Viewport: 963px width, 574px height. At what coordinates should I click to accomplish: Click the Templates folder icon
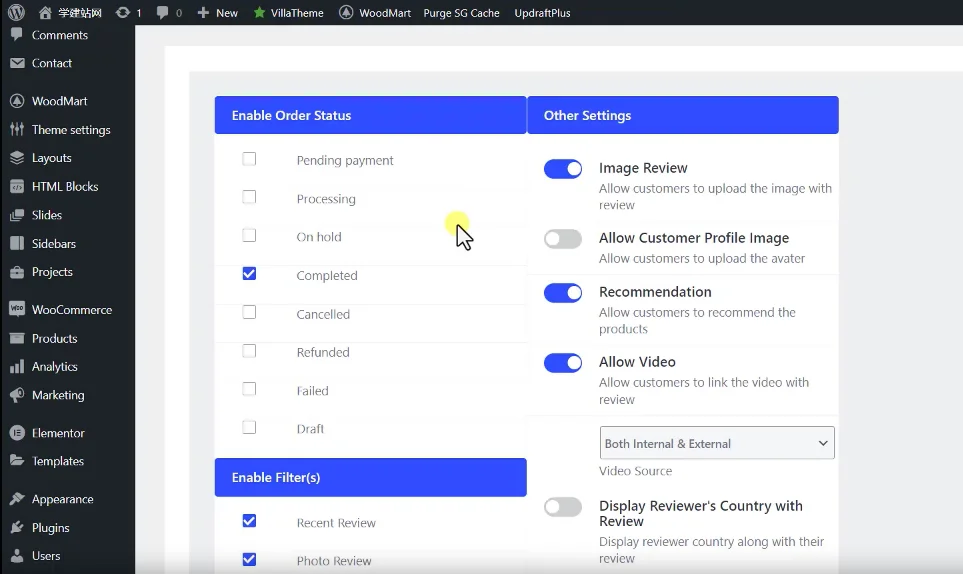17,460
